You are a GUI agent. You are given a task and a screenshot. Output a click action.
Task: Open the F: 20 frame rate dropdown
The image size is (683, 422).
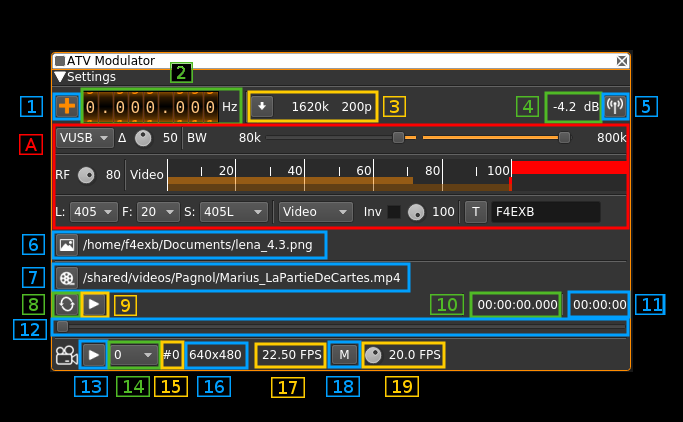point(157,212)
